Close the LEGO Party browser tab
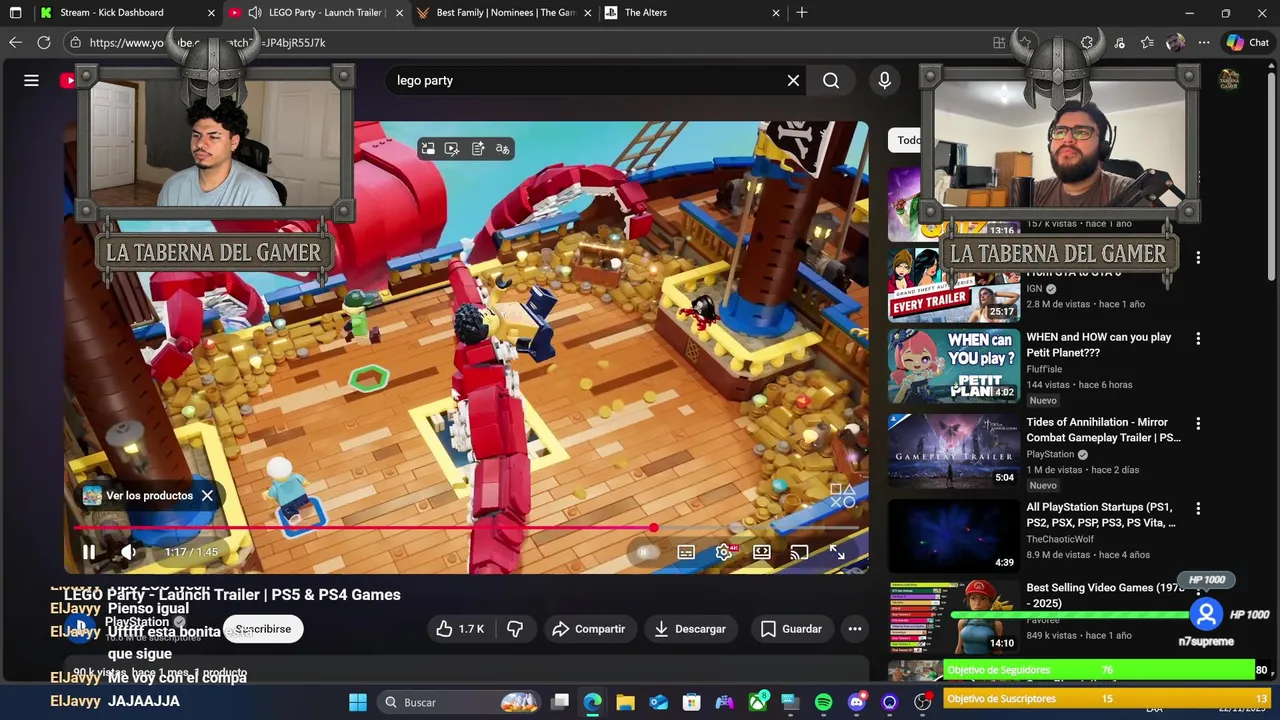The width and height of the screenshot is (1280, 720). (400, 13)
